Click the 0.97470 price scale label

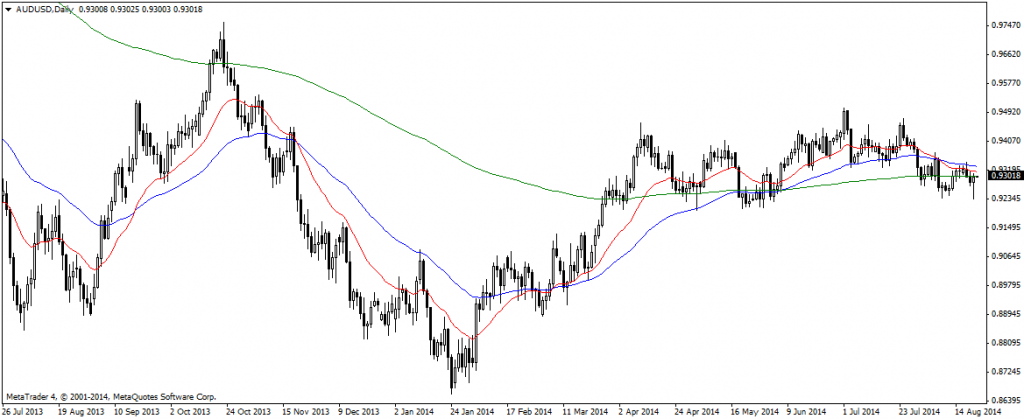tap(1004, 25)
